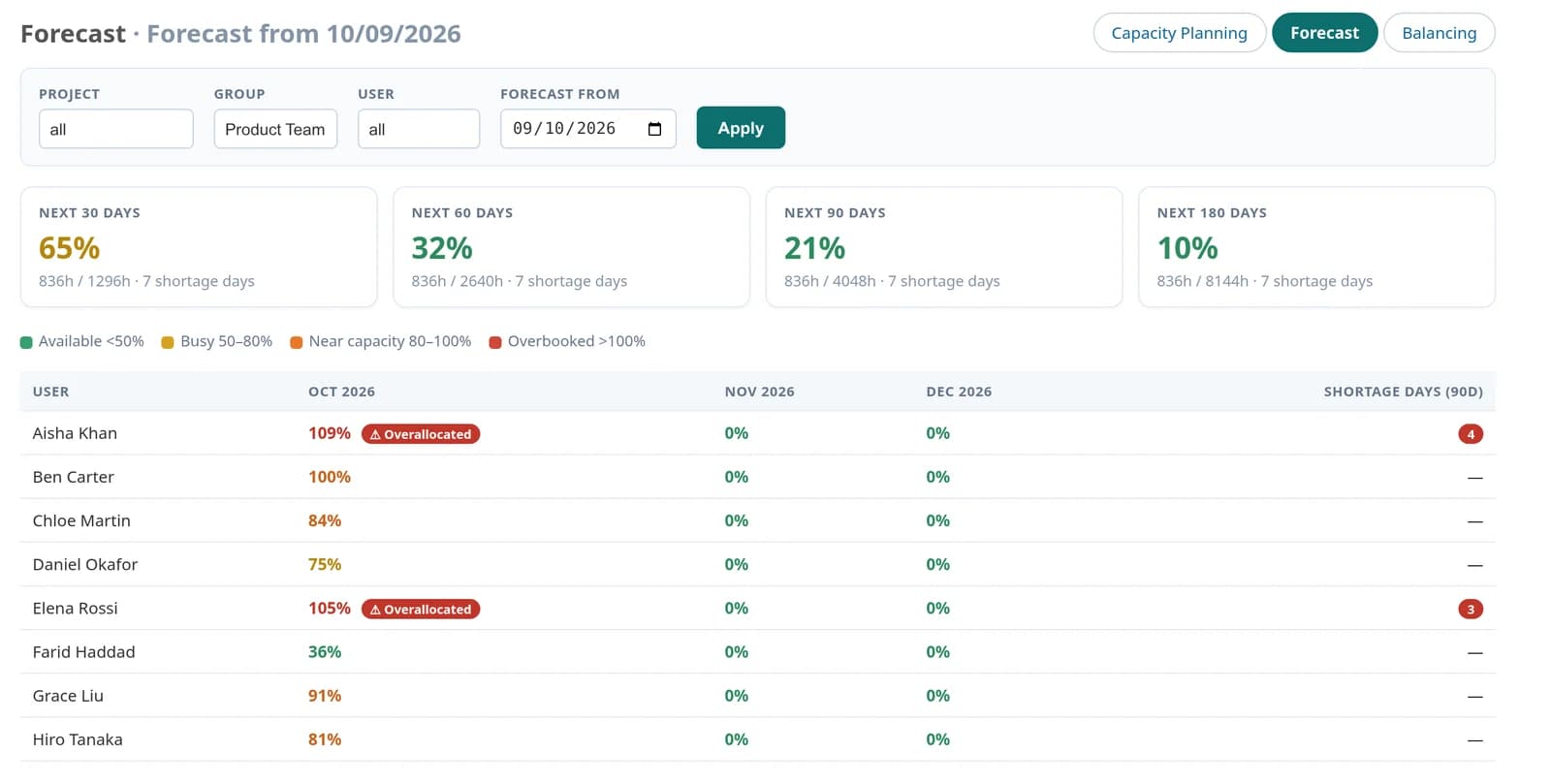The width and height of the screenshot is (1551, 784).
Task: Click the name Chloe Martin
Action: [x=81, y=520]
